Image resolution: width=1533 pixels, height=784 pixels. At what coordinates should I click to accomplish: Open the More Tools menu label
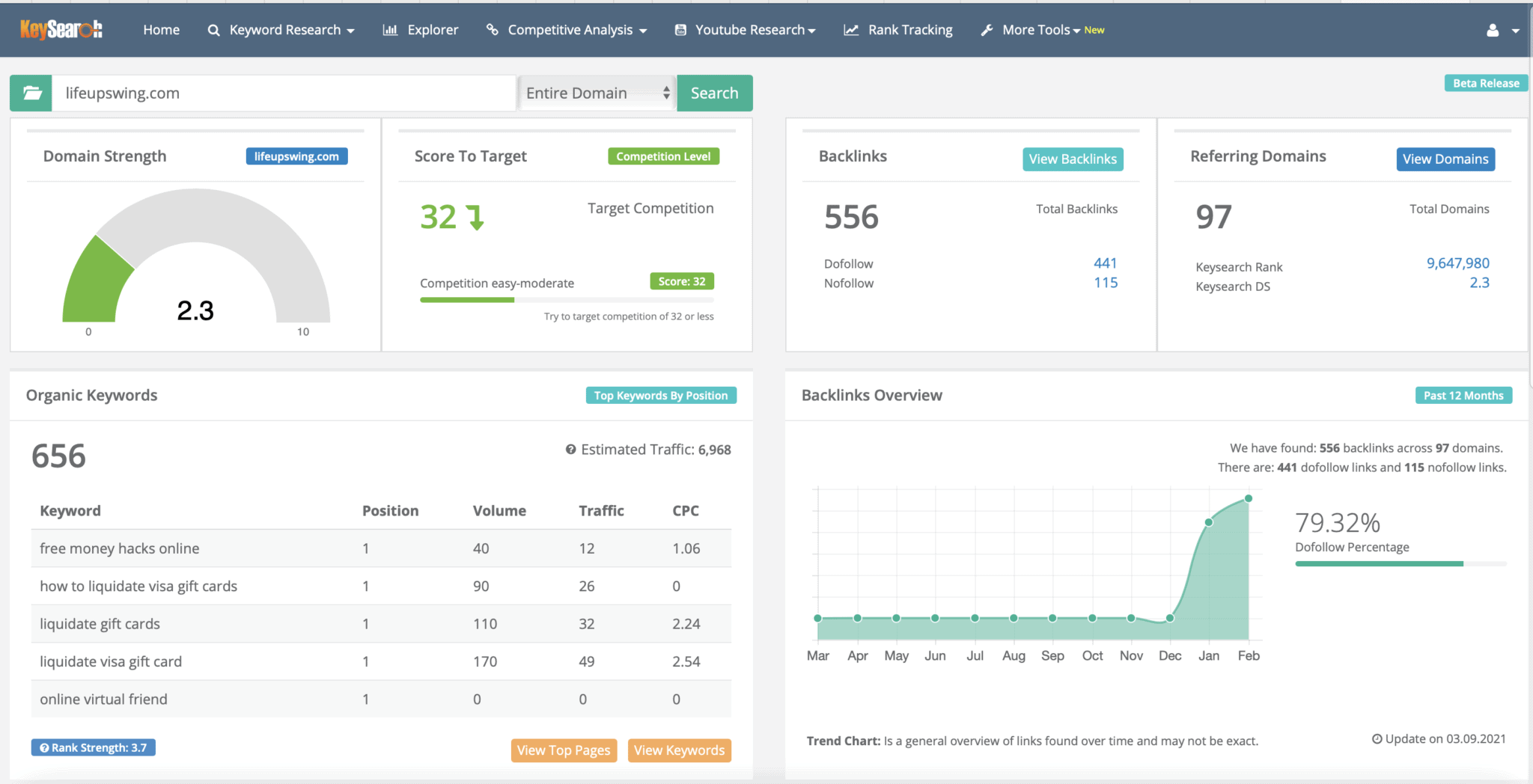[1036, 30]
